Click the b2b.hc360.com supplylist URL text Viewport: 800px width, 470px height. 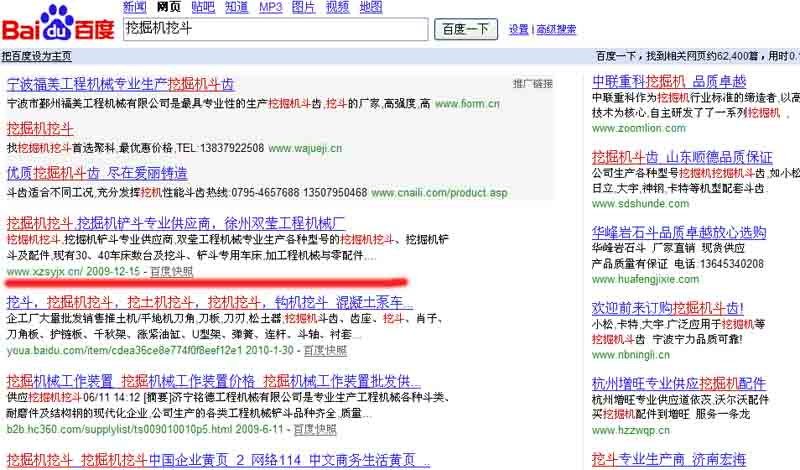click(145, 429)
